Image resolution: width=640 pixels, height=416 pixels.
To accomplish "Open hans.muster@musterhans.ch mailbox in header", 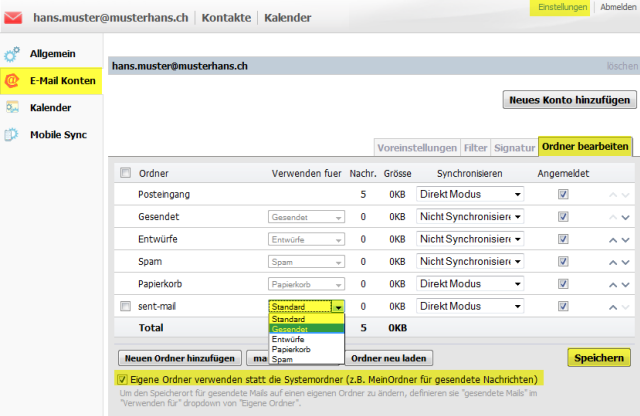I will click(111, 18).
